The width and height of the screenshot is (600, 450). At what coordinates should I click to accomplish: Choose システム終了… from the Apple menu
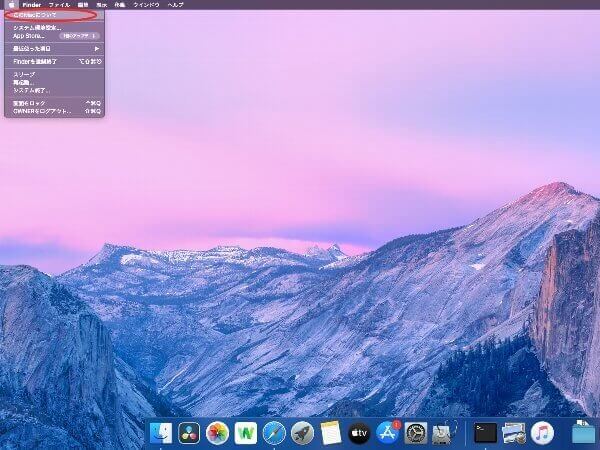pos(54,91)
